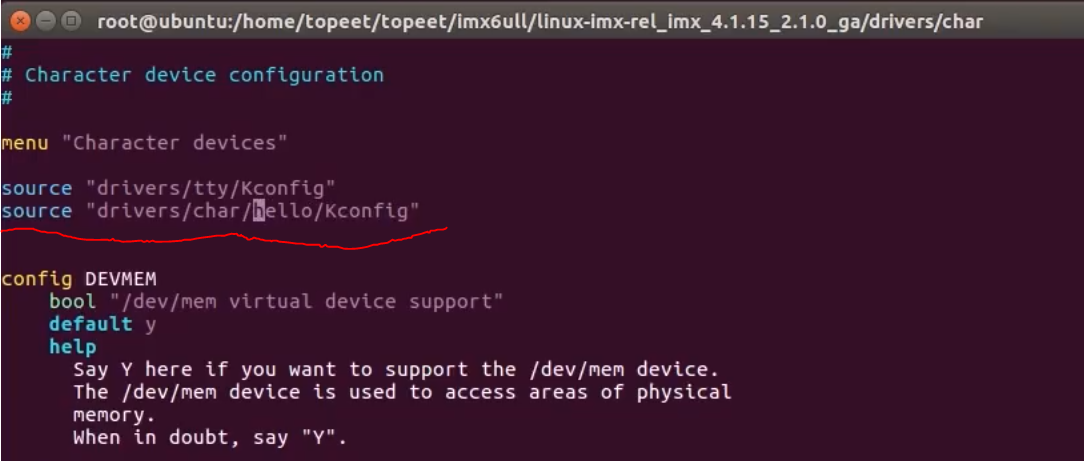Click the terminal title bar path text
Image resolution: width=1084 pixels, height=461 pixels.
point(540,21)
